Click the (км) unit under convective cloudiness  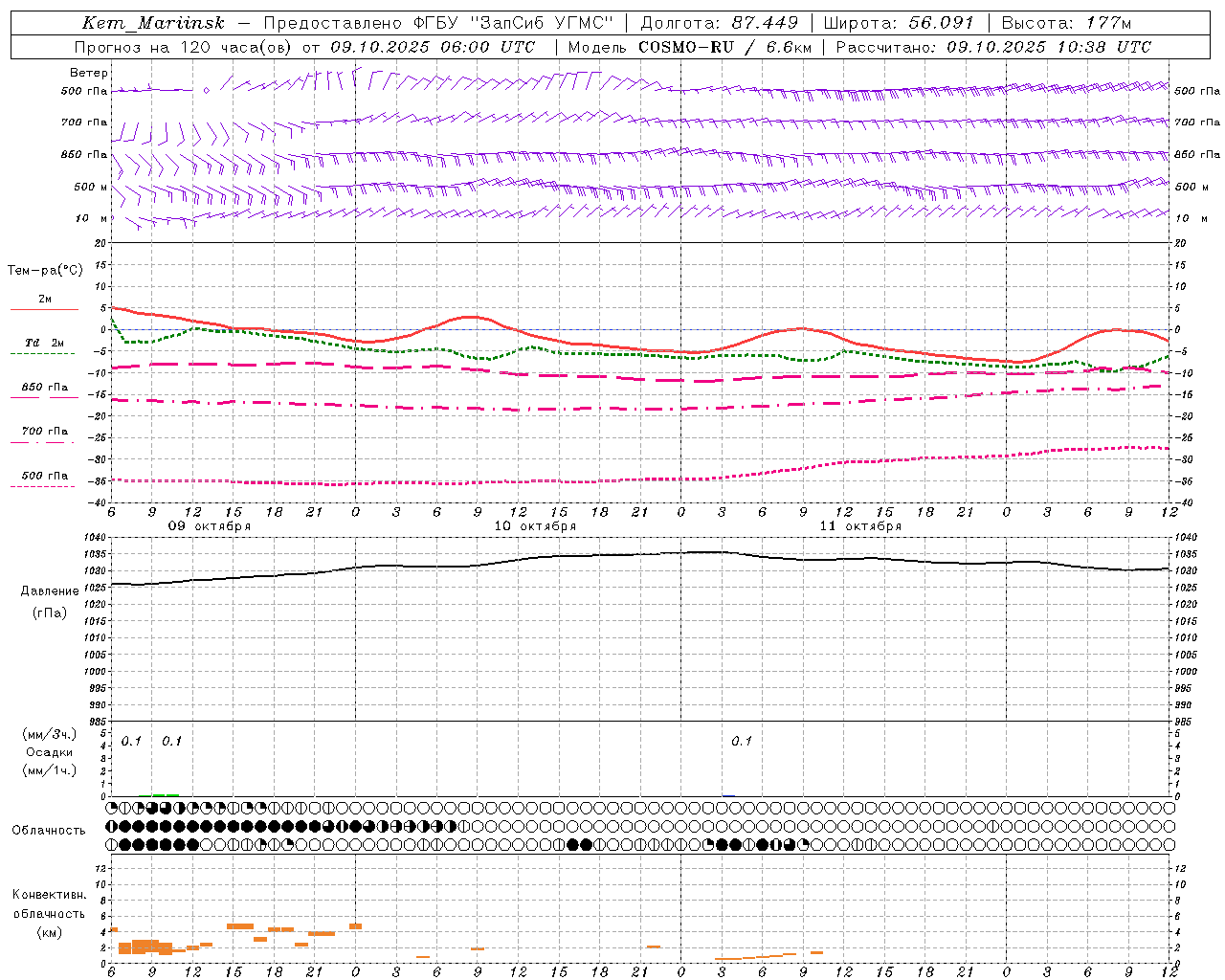[x=49, y=932]
